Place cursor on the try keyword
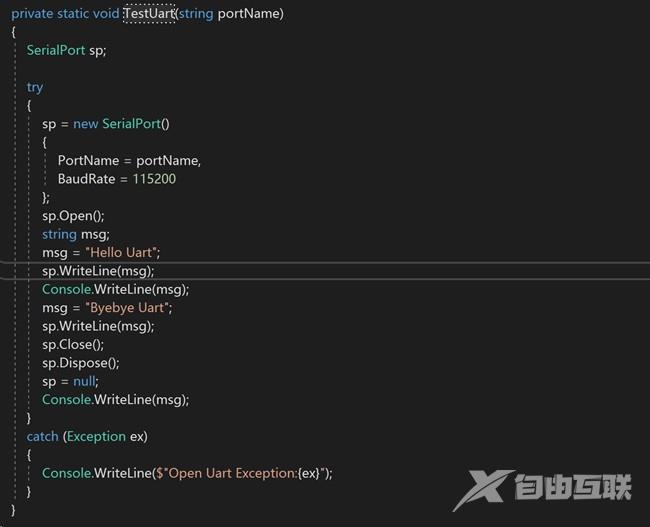650x527 pixels. (35, 87)
